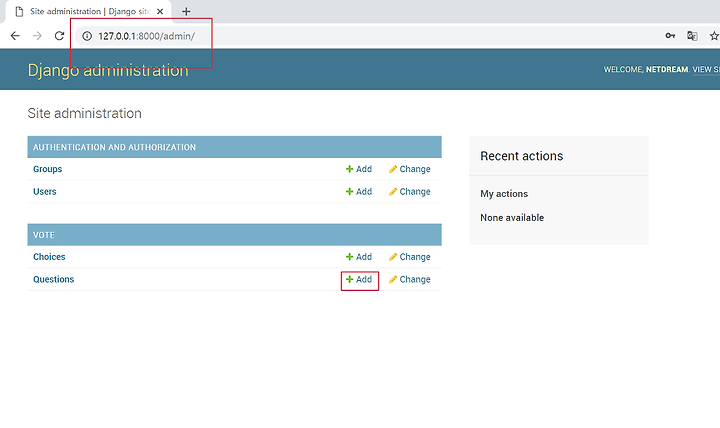This screenshot has width=720, height=428.
Task: Open saved passwords key icon
Action: (x=670, y=36)
